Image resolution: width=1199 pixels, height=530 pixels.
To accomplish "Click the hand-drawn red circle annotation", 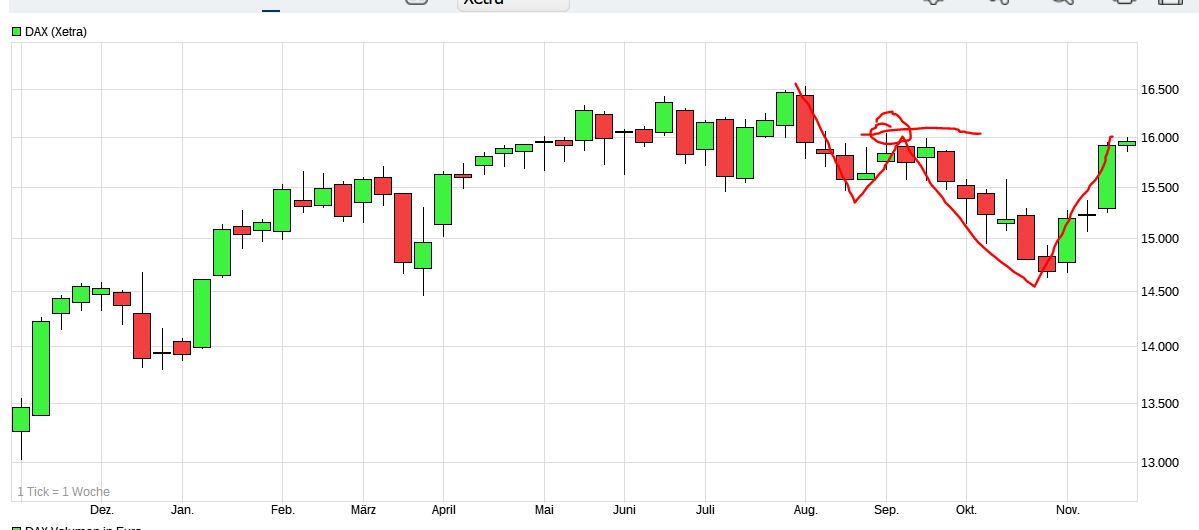I will (890, 127).
